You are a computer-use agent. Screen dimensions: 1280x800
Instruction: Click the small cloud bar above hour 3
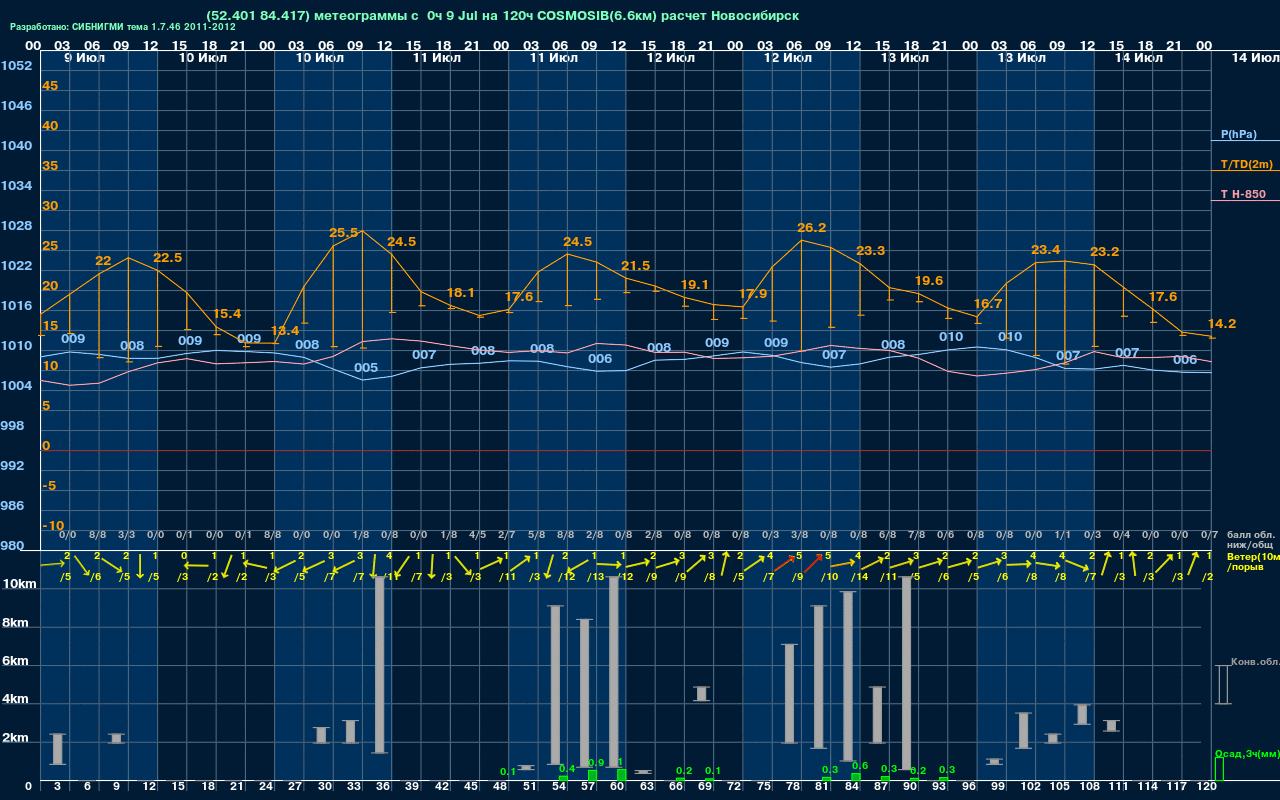57,749
